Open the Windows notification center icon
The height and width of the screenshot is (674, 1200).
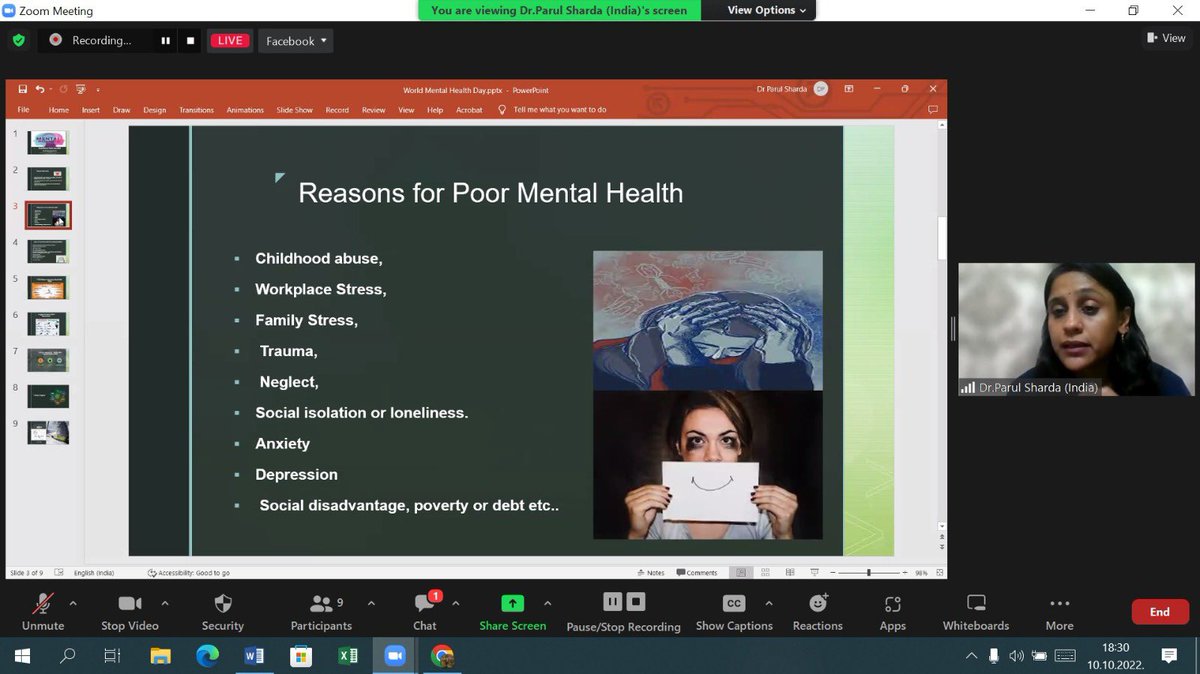point(1168,656)
